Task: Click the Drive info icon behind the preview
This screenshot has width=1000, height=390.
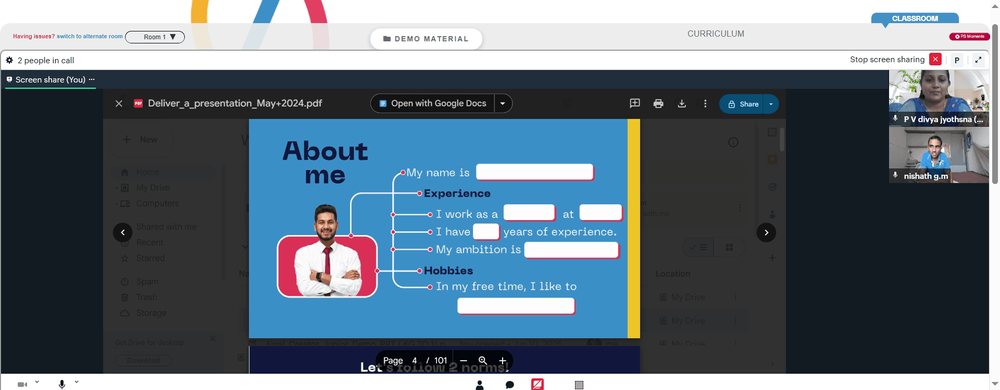Action: tap(733, 142)
